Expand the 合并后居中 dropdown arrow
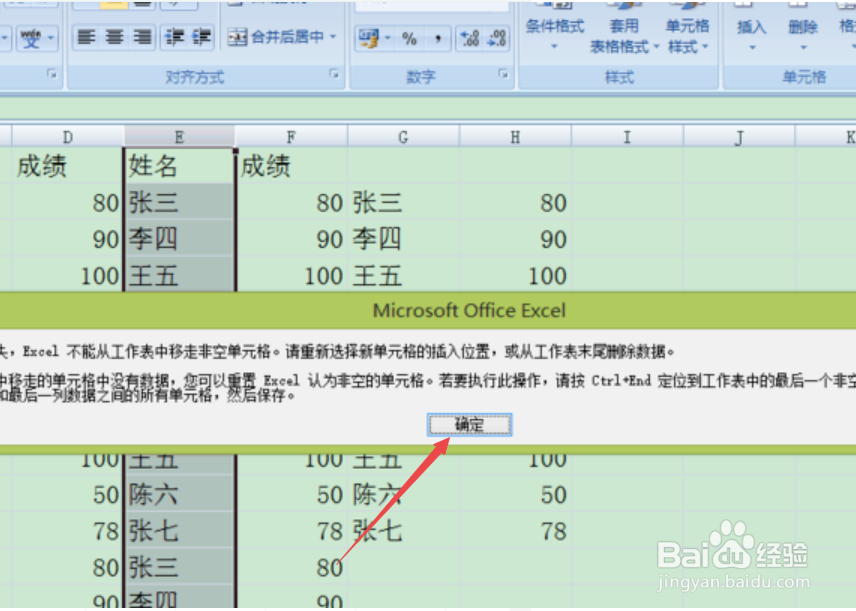Viewport: 856px width, 611px height. pyautogui.click(x=333, y=37)
